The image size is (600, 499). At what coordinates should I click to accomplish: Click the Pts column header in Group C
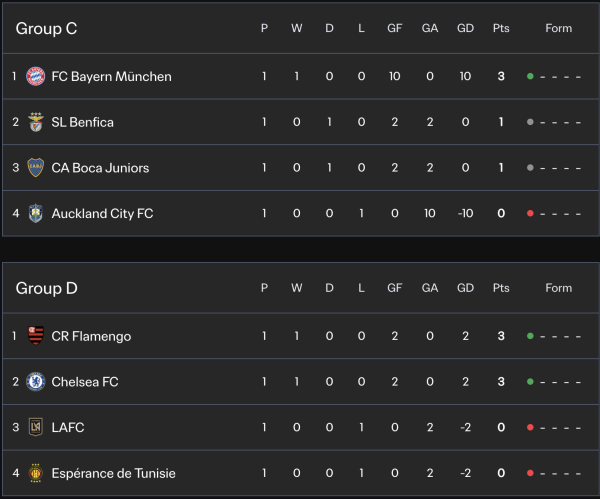(501, 28)
